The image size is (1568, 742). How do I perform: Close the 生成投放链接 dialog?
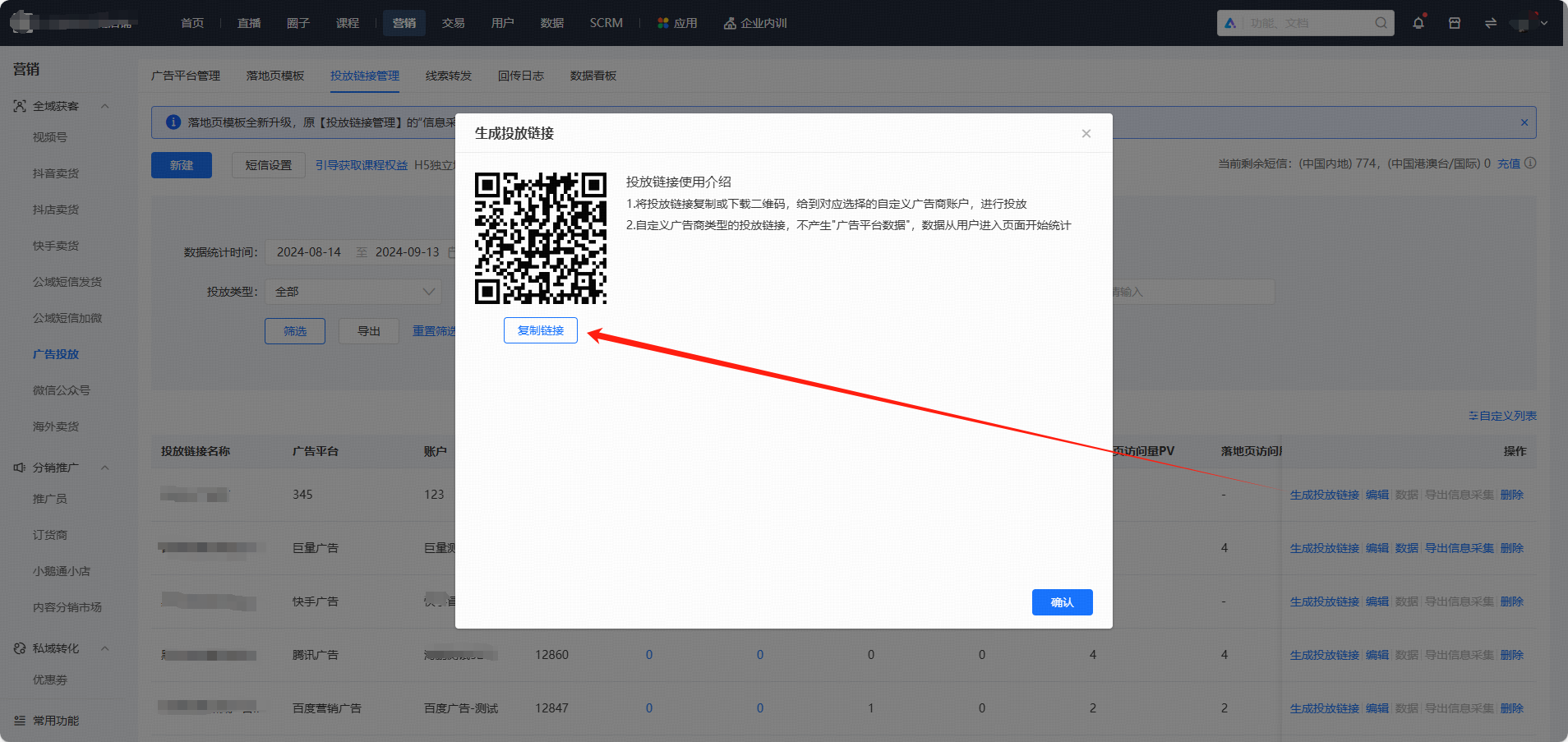(x=1086, y=133)
